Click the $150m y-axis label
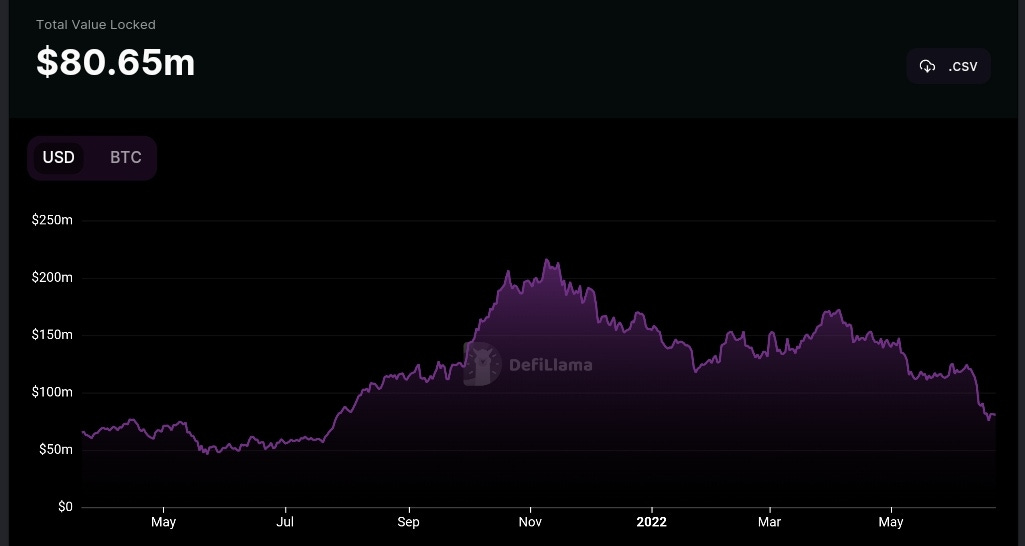Image resolution: width=1025 pixels, height=546 pixels. [52, 335]
